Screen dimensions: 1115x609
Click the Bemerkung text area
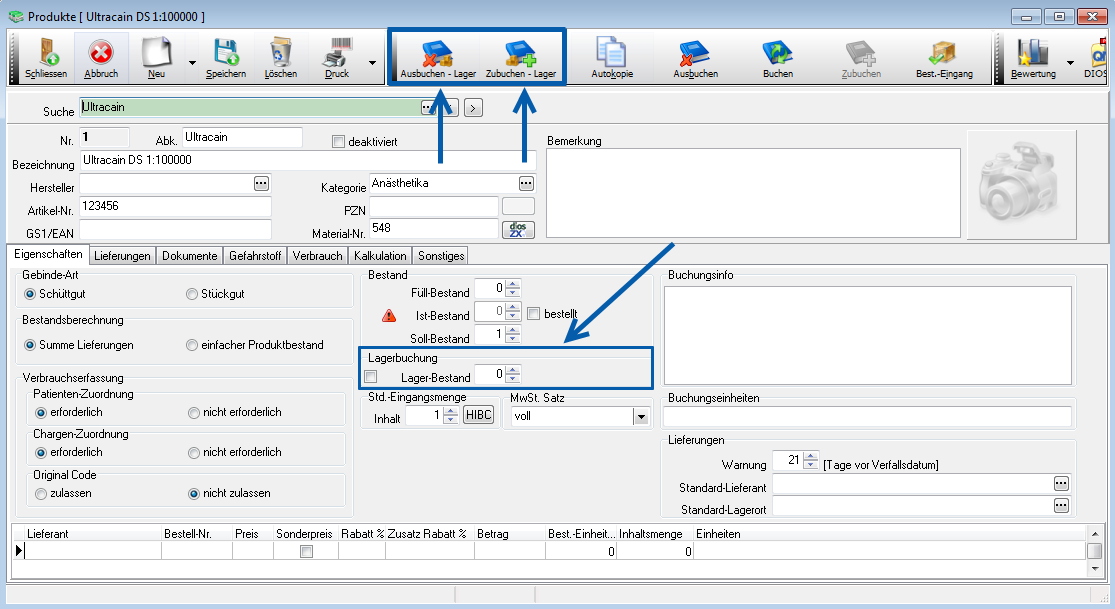click(753, 192)
